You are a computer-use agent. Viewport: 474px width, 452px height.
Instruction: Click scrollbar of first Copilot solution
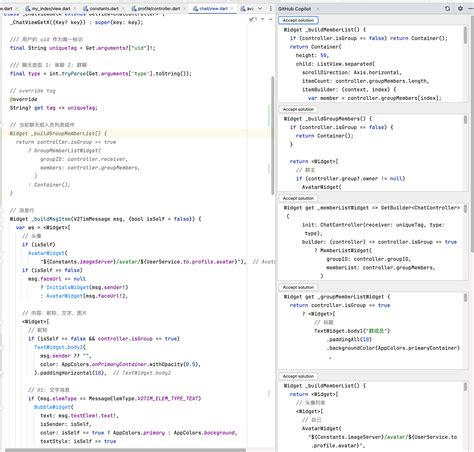(465, 35)
